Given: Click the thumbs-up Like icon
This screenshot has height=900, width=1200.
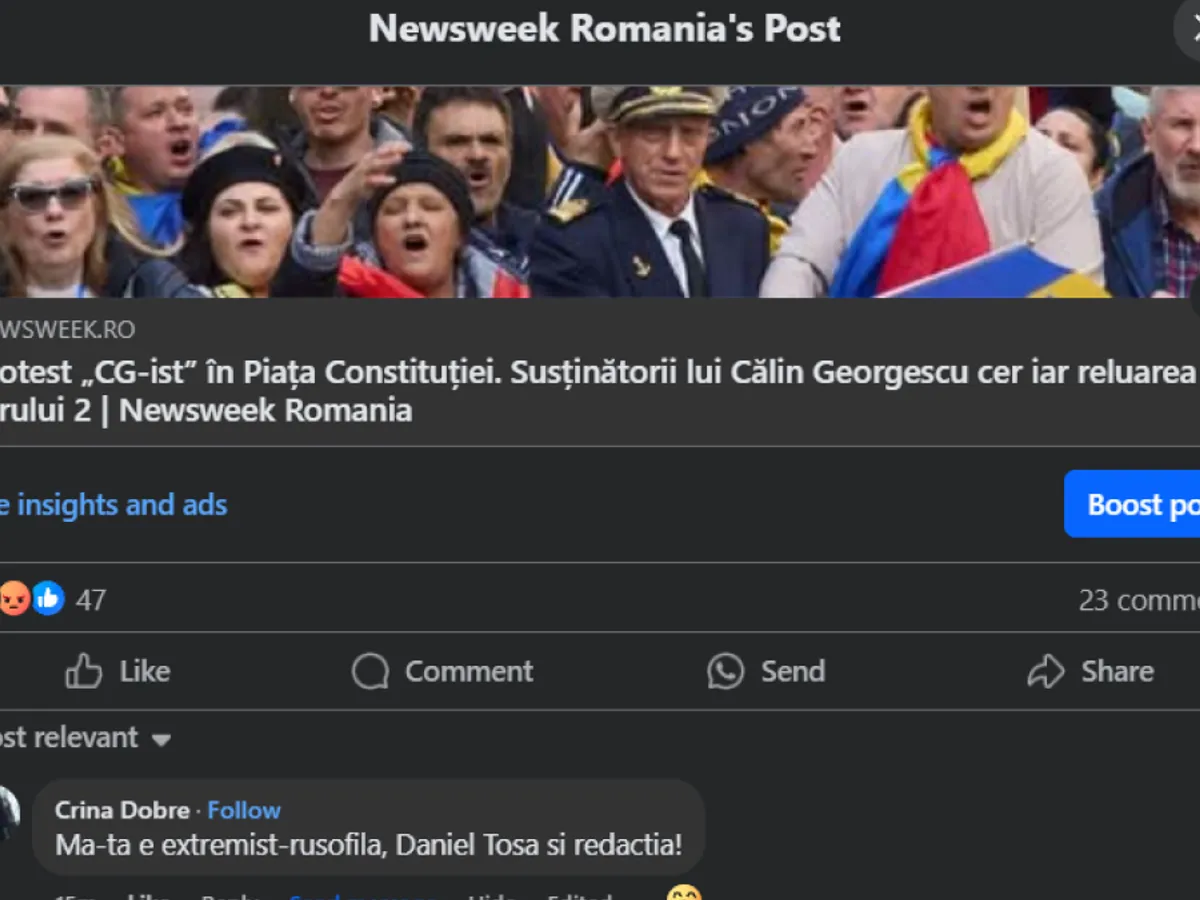Looking at the screenshot, I should pos(84,671).
